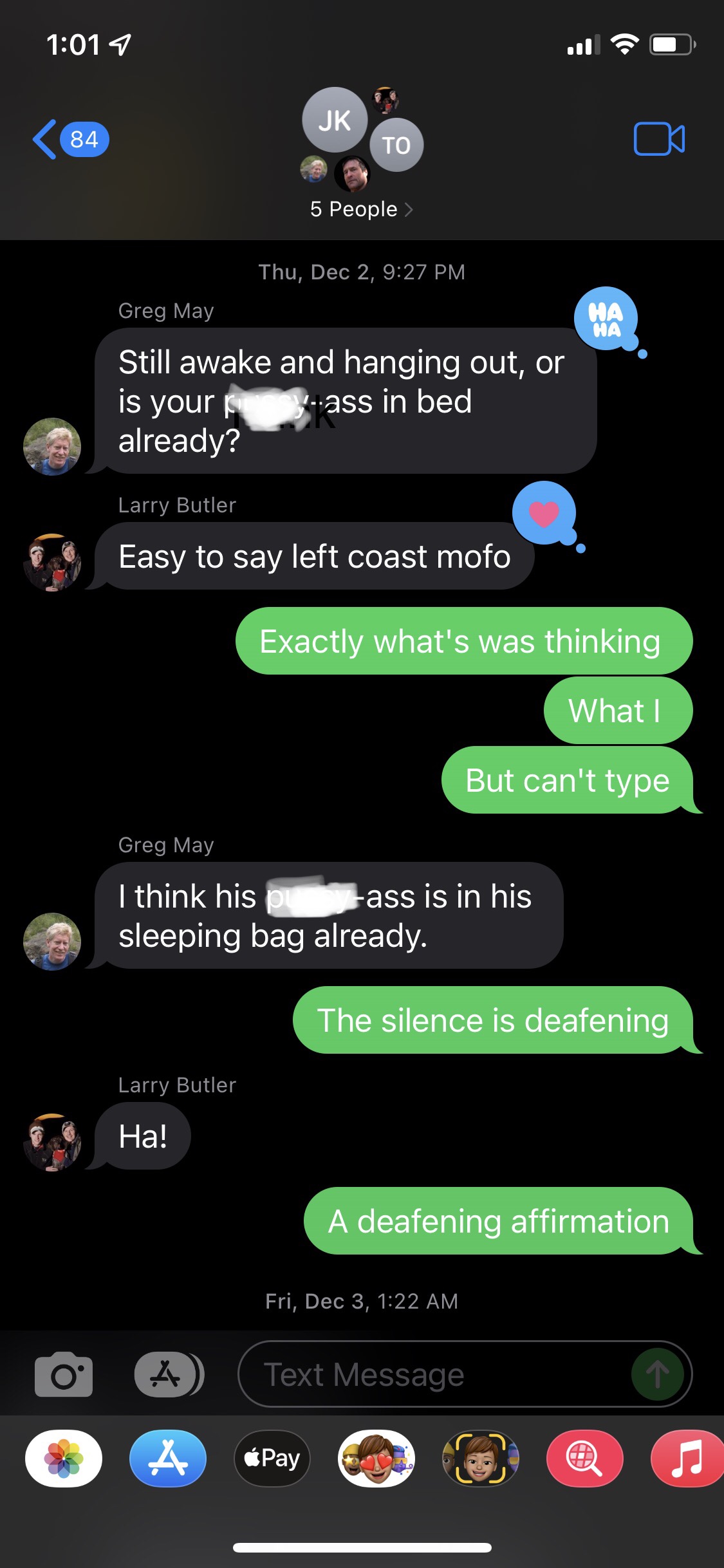Open the Music iMessage app
724x1568 pixels.
[687, 1458]
